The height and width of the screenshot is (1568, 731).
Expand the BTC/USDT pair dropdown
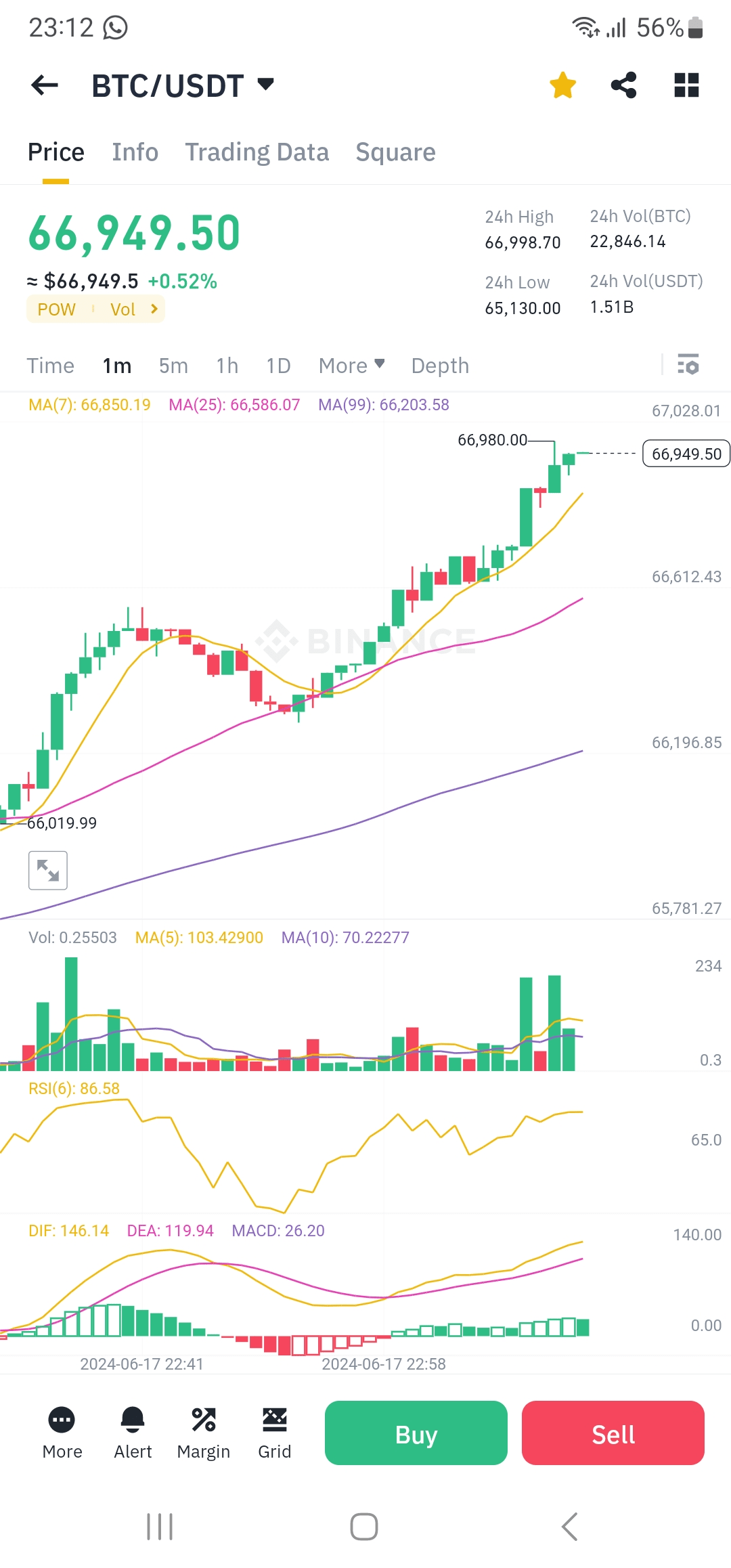pyautogui.click(x=266, y=85)
